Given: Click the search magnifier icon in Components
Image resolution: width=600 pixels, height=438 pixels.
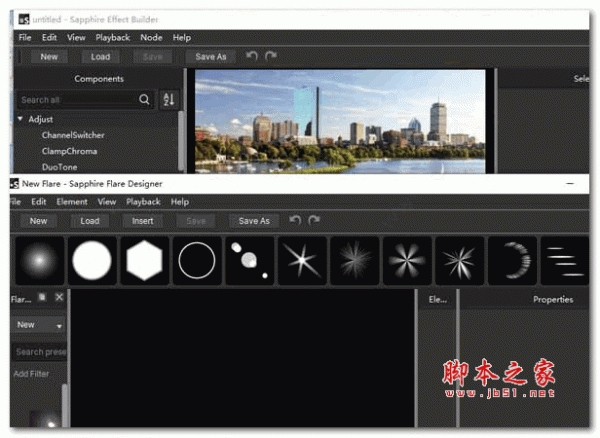Looking at the screenshot, I should tap(144, 100).
